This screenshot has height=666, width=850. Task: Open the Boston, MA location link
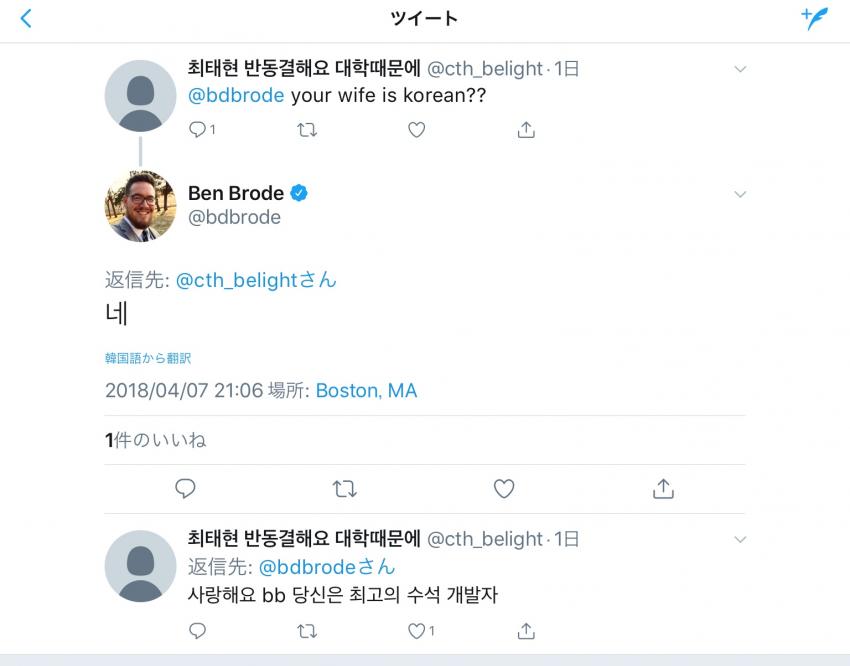click(366, 390)
